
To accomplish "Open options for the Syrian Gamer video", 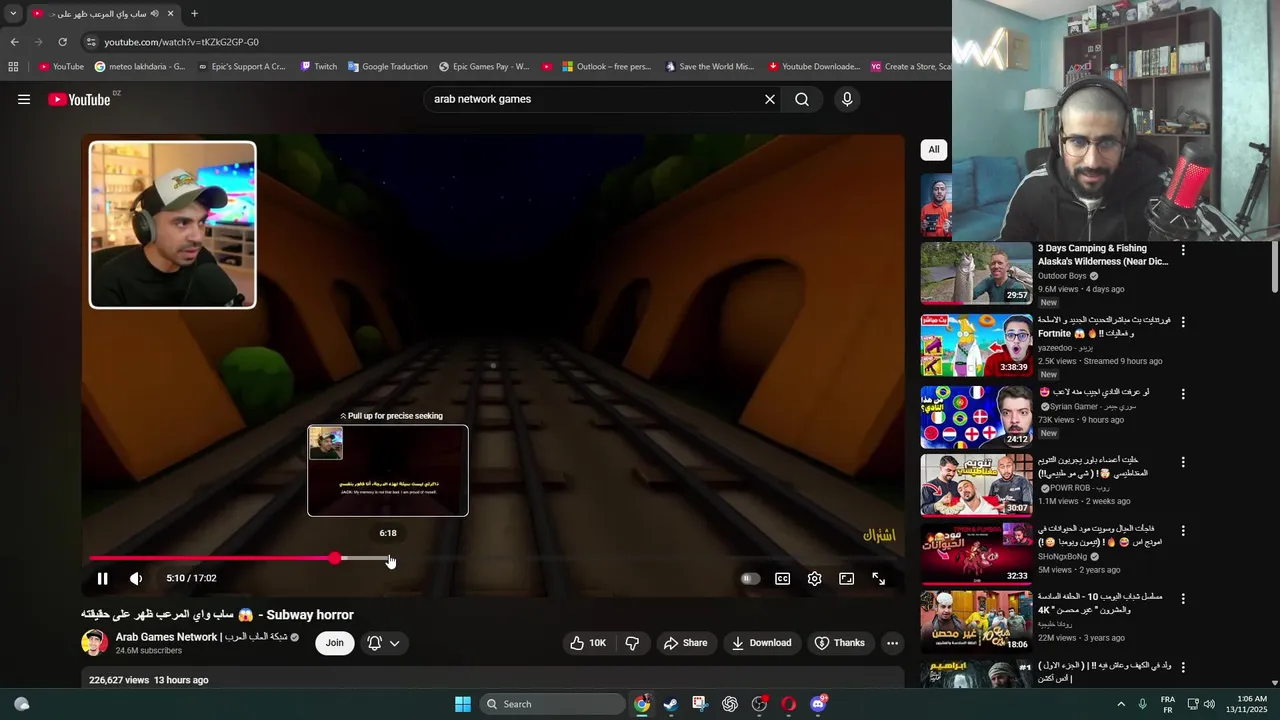I will click(1183, 394).
